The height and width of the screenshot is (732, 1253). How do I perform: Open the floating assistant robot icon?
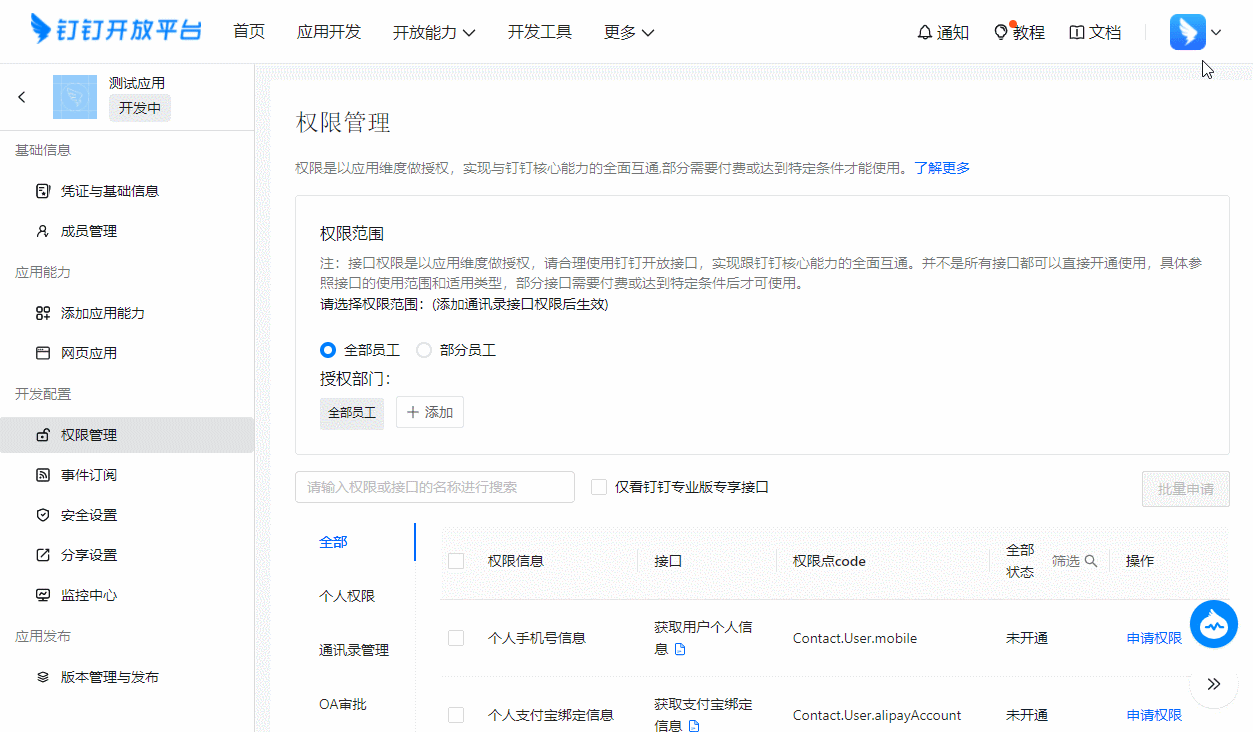pos(1214,625)
